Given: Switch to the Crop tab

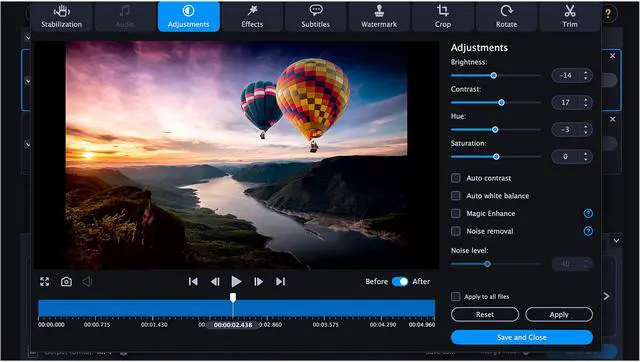Looking at the screenshot, I should [x=443, y=17].
